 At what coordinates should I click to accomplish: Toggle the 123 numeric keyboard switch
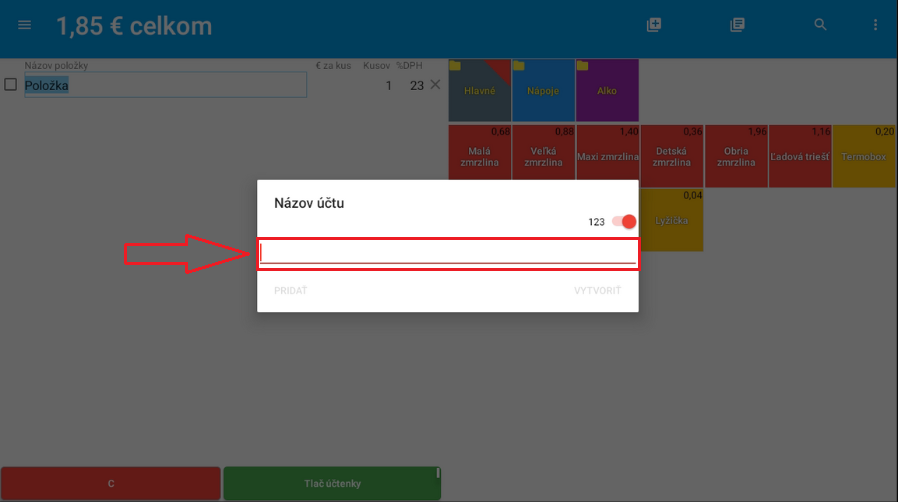[624, 221]
